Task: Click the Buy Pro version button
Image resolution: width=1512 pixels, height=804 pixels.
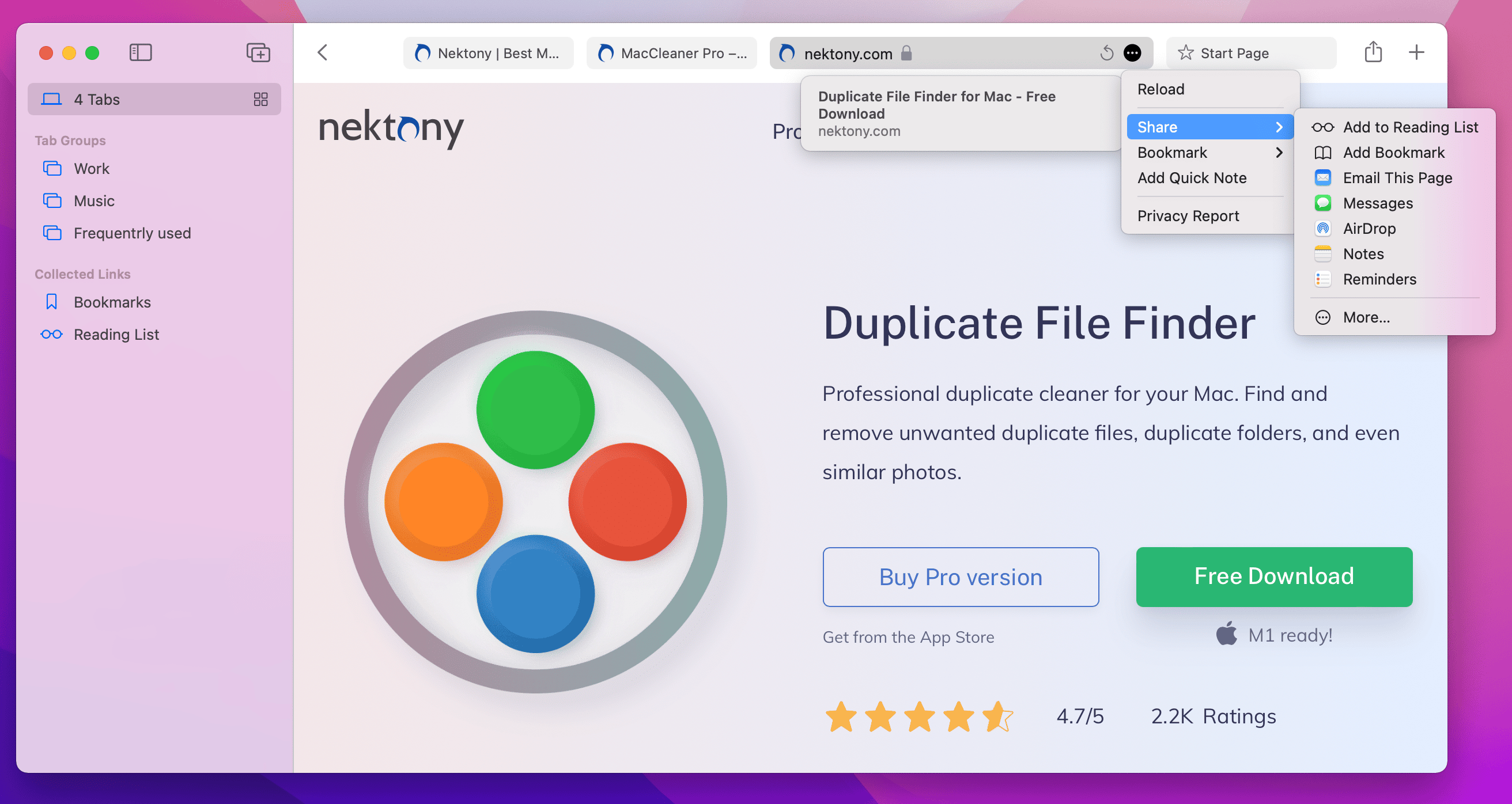Action: (x=961, y=577)
